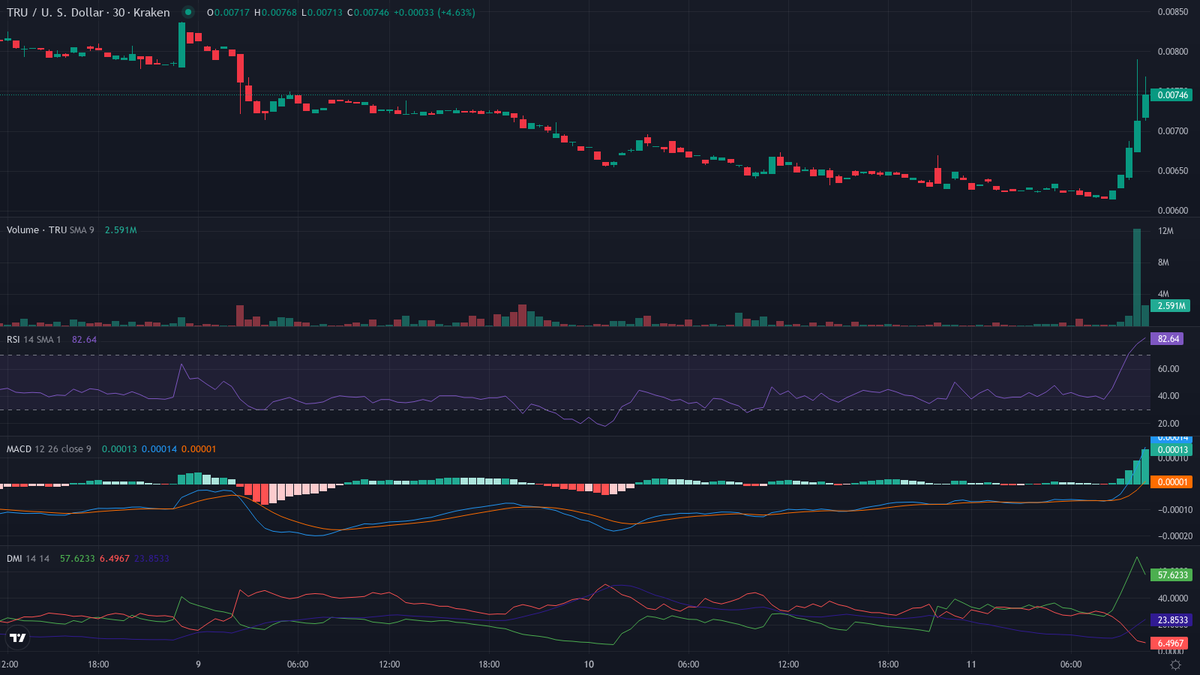Select the Volume TRU indicator legend
Image resolution: width=1200 pixels, height=675 pixels.
tap(36, 230)
